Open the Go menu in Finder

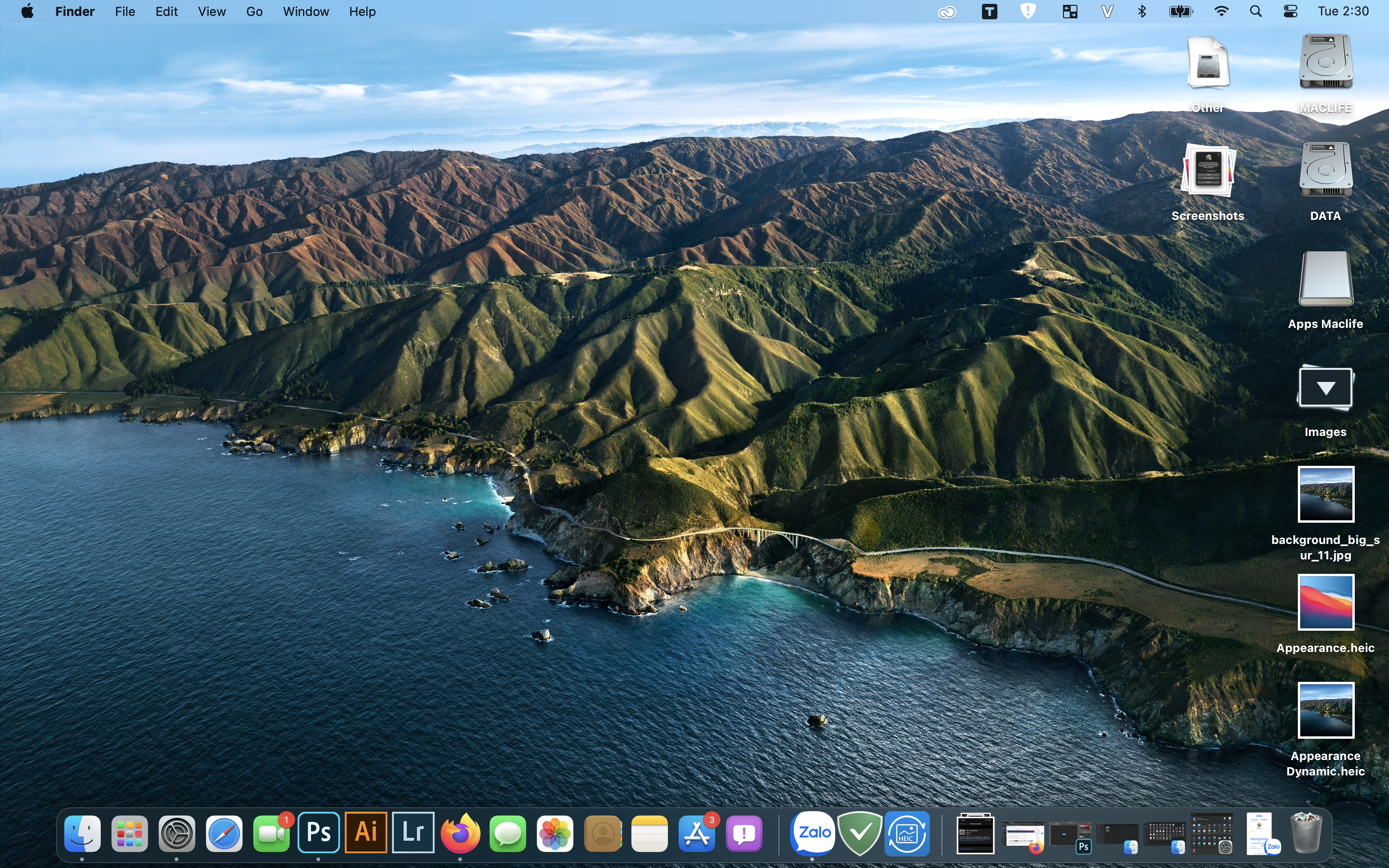[x=254, y=11]
